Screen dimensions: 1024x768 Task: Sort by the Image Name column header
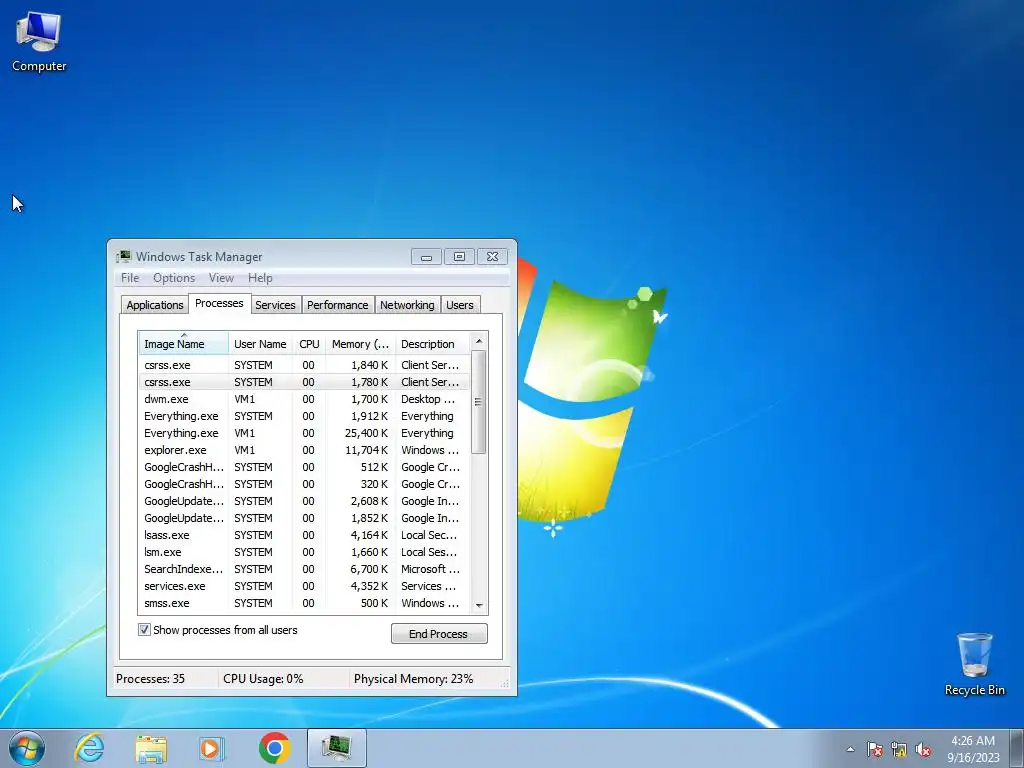click(184, 344)
